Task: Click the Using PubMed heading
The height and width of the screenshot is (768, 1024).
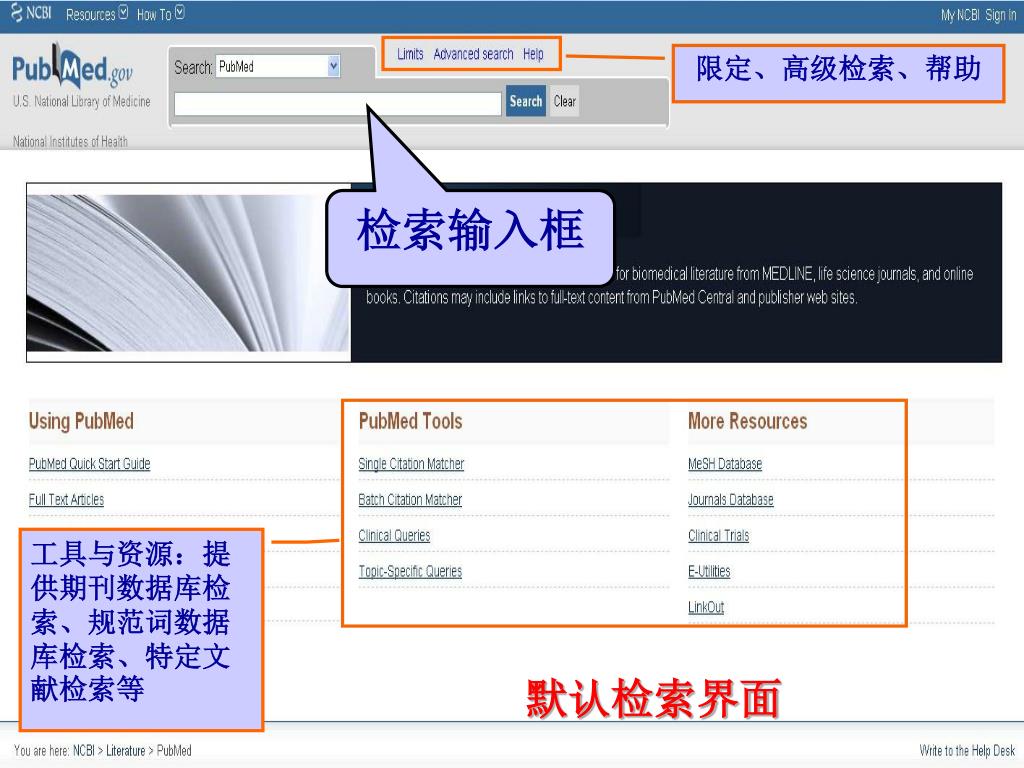Action: [81, 421]
